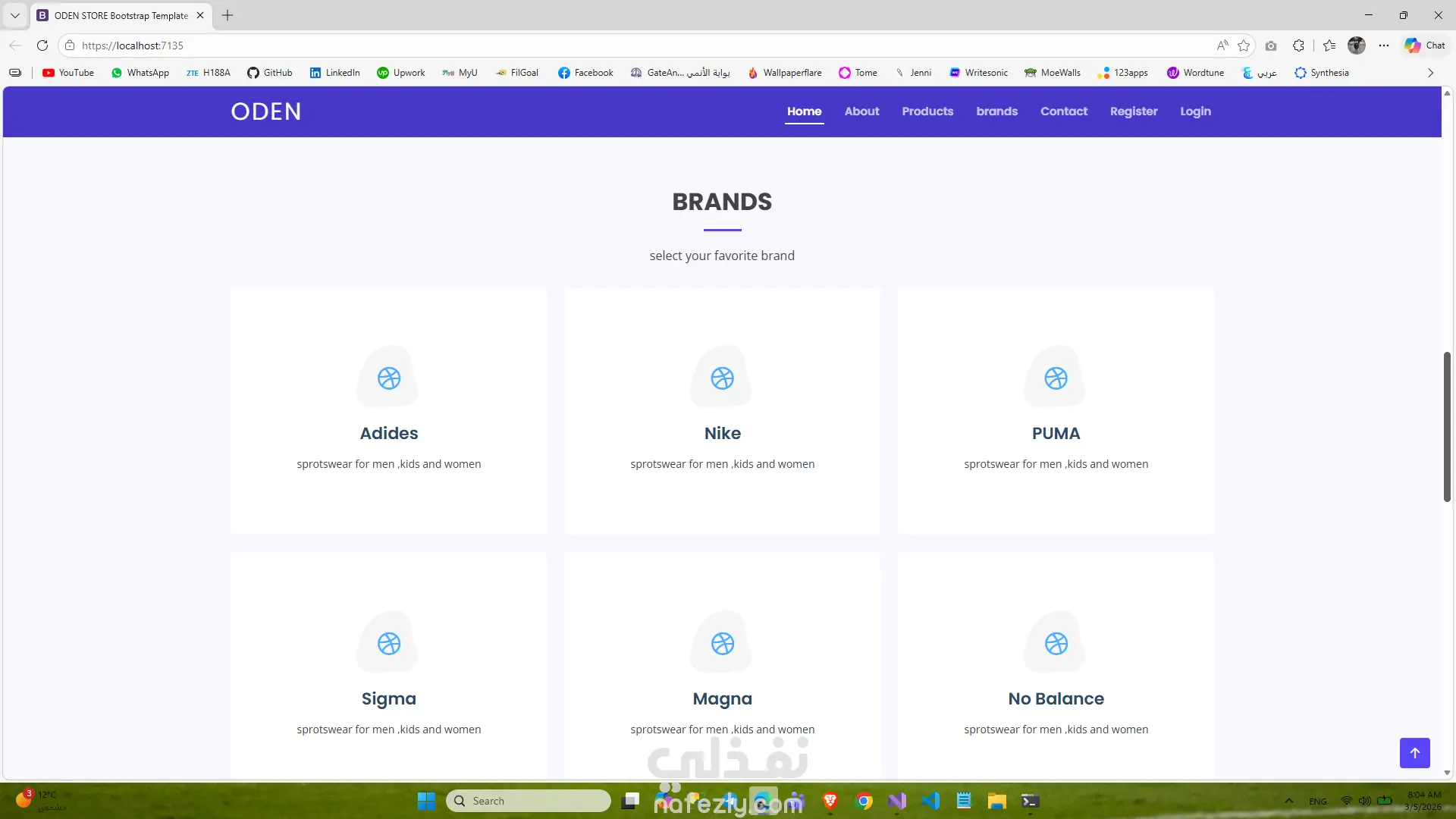Open the tab search chevron dropdown
The image size is (1456, 819).
coord(14,15)
